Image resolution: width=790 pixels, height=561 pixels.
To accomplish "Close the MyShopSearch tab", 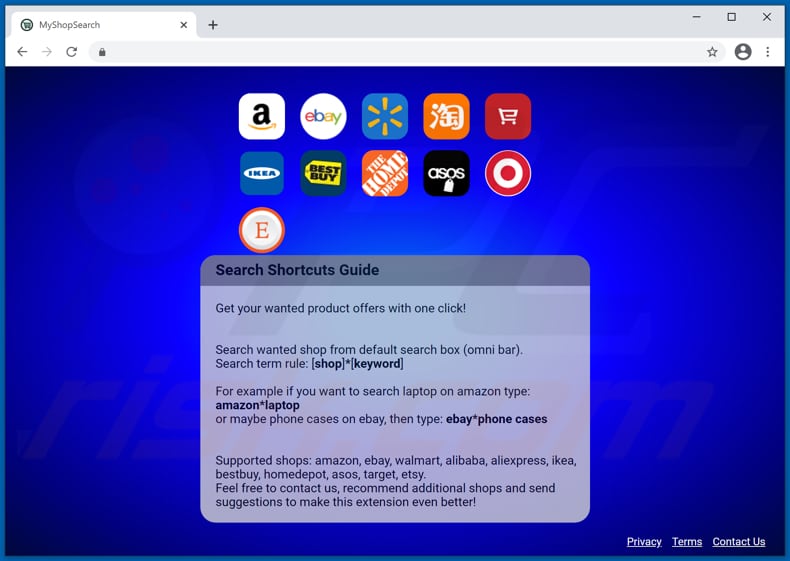I will tap(184, 25).
